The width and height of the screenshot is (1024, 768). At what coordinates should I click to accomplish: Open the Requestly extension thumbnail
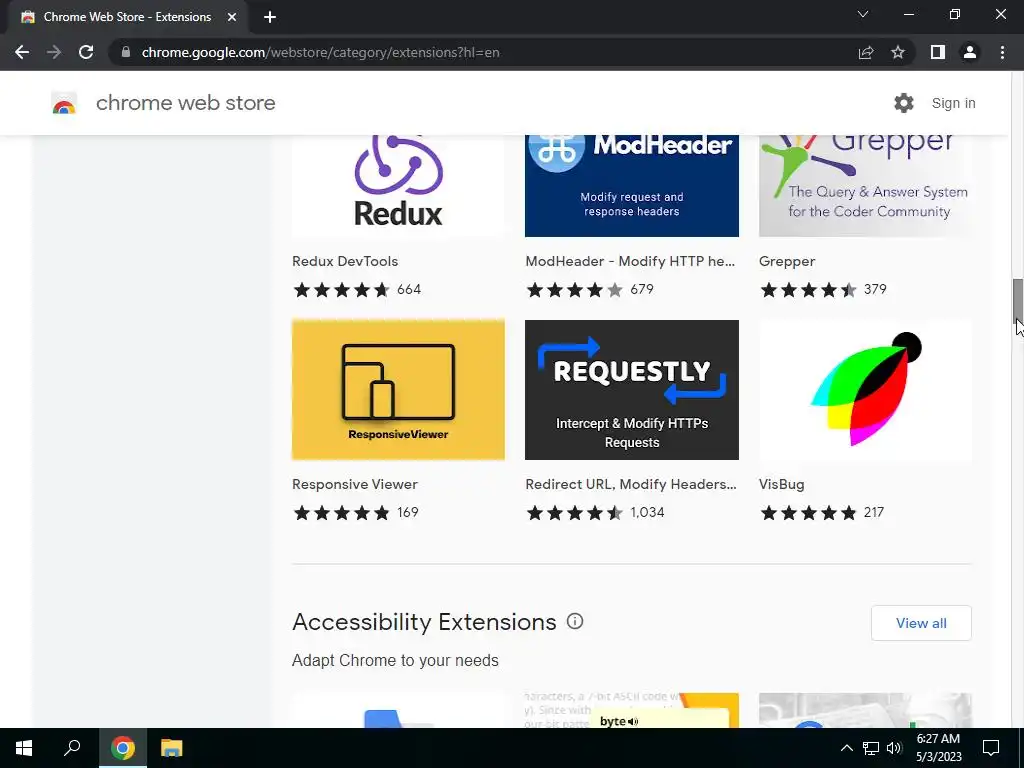tap(632, 390)
